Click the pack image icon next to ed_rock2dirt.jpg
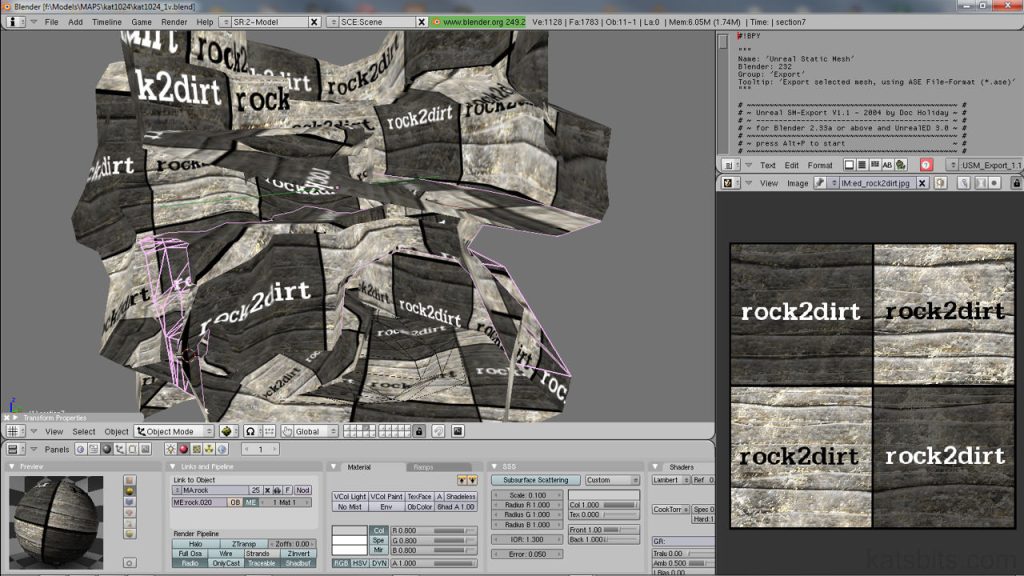Image resolution: width=1024 pixels, height=576 pixels. tap(940, 183)
